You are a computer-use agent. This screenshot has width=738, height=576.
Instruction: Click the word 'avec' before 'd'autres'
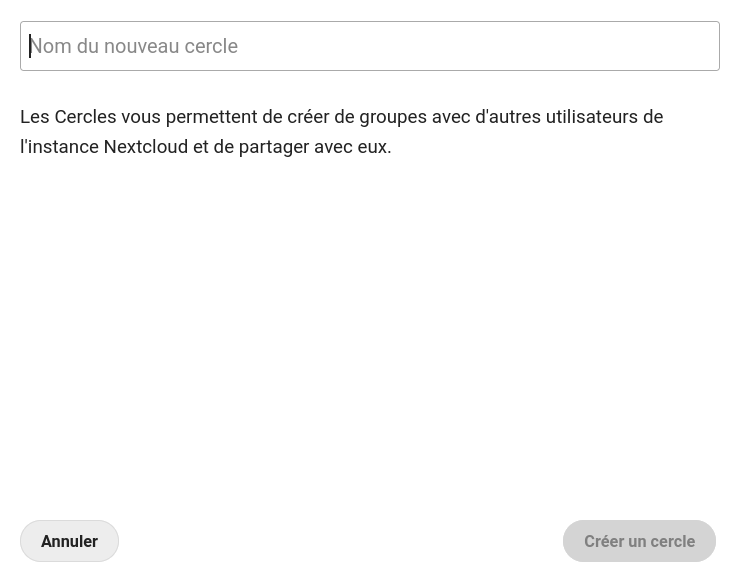pos(450,117)
